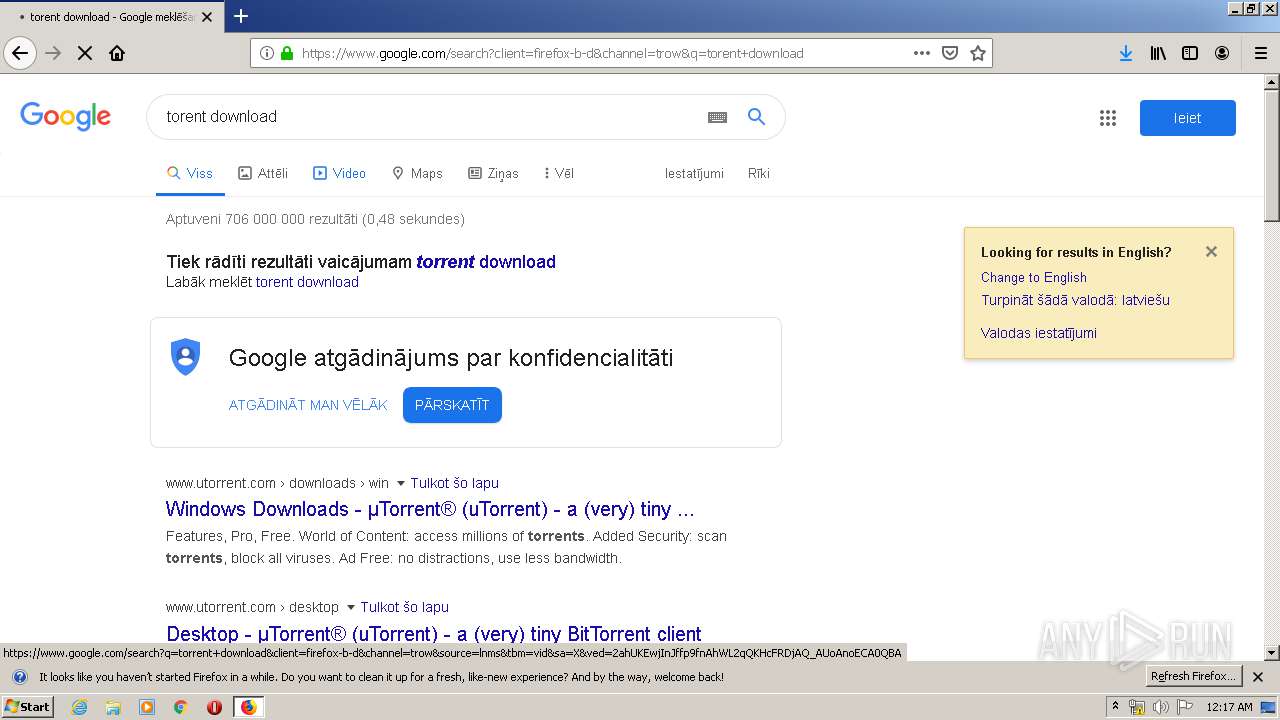Select the Viss search tab
The height and width of the screenshot is (720, 1280).
tap(190, 173)
